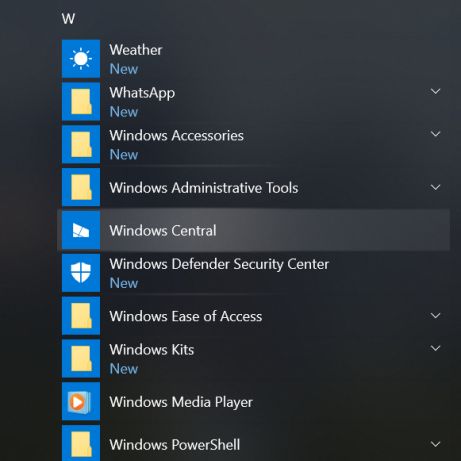The image size is (461, 461).
Task: Expand the Windows Accessories chevron
Action: pyautogui.click(x=435, y=134)
